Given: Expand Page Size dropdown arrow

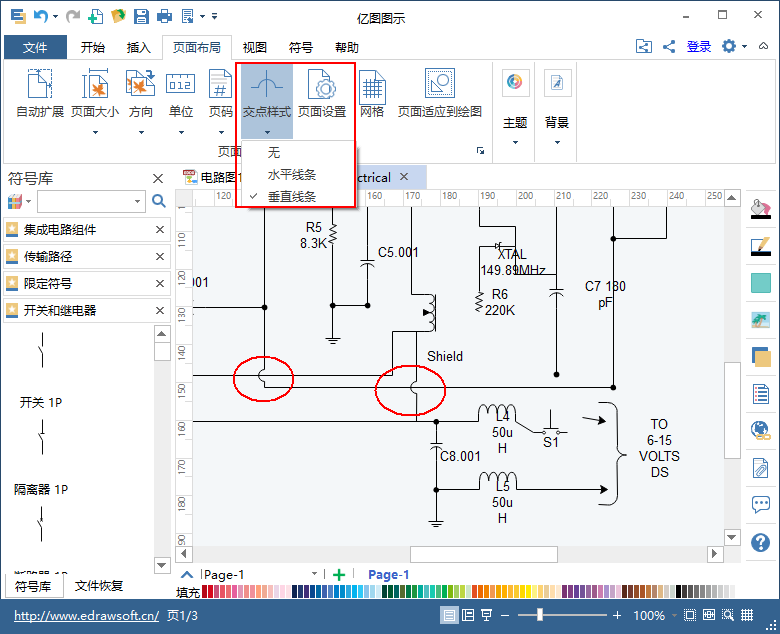Looking at the screenshot, I should (x=95, y=132).
